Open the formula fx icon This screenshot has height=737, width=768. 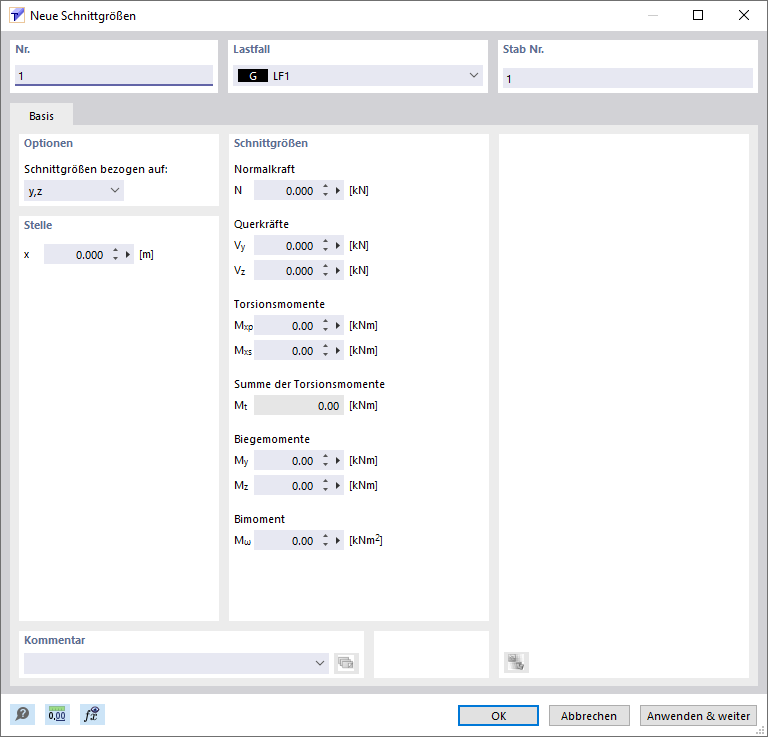click(x=92, y=714)
